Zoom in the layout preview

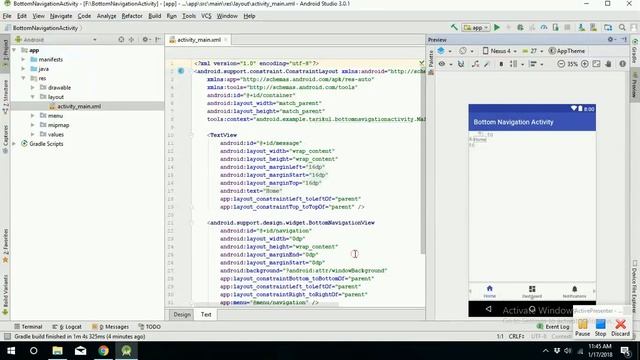click(584, 64)
